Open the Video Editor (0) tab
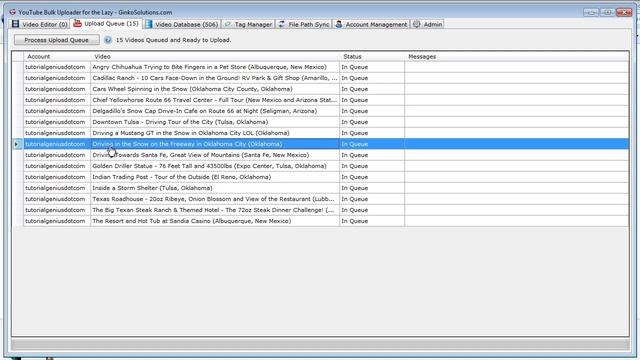 40,24
